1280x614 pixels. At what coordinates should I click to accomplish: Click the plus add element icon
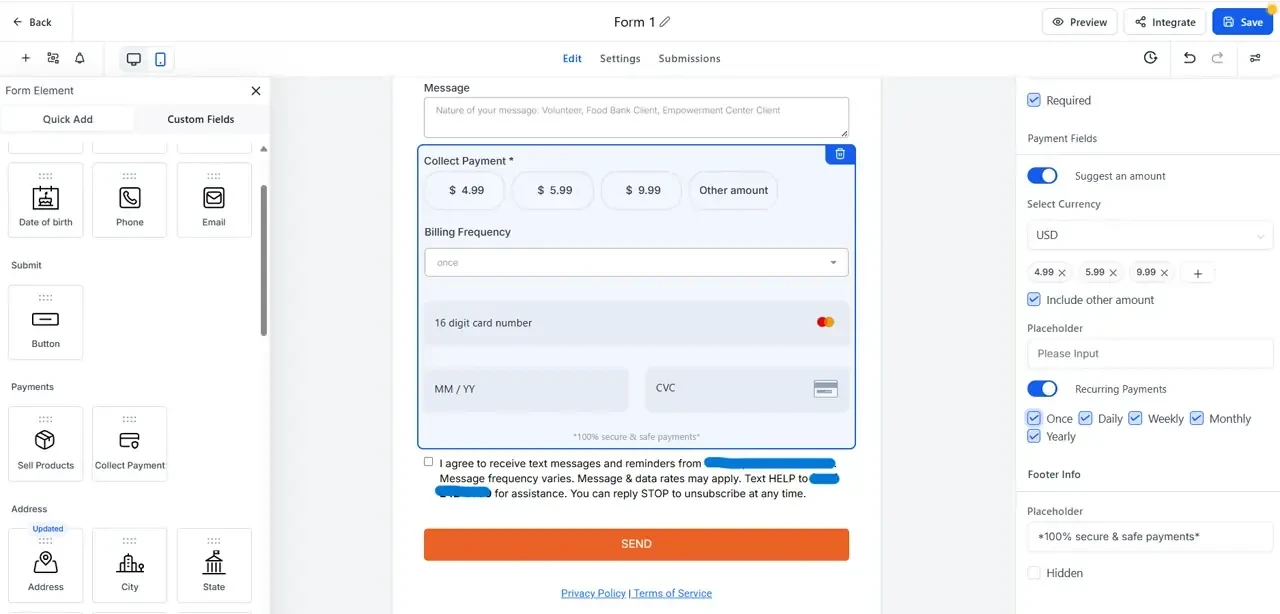click(26, 58)
